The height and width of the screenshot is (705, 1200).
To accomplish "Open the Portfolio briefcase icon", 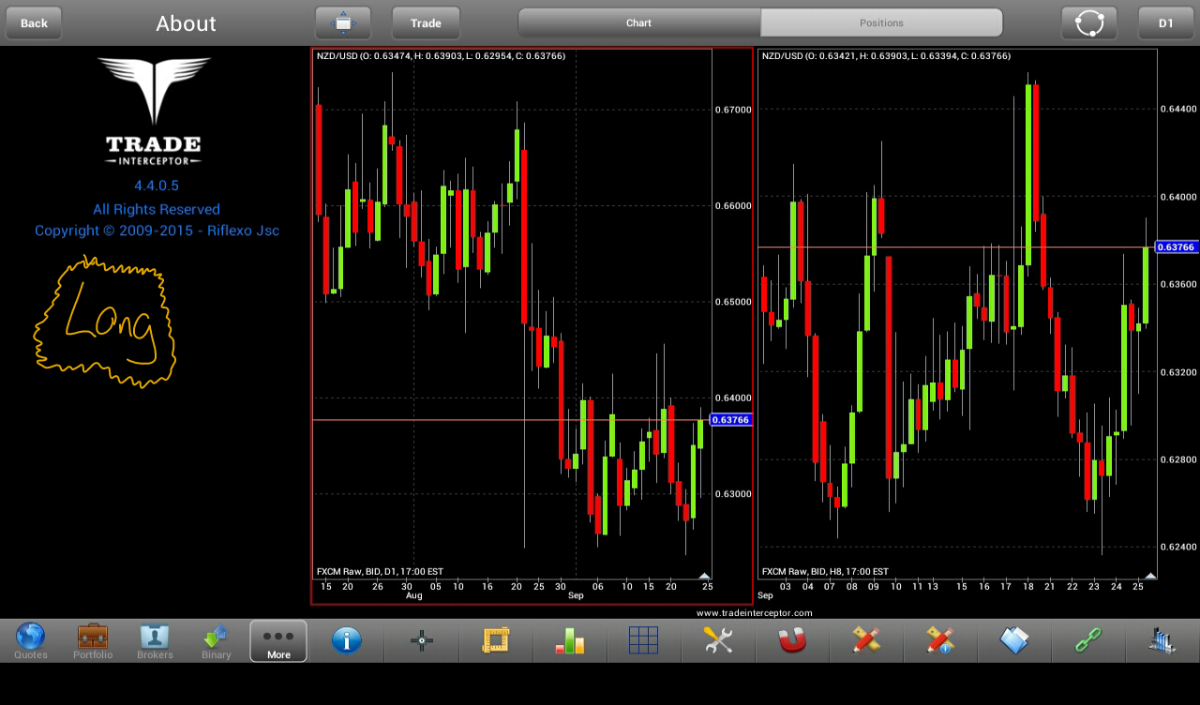I will coord(93,640).
